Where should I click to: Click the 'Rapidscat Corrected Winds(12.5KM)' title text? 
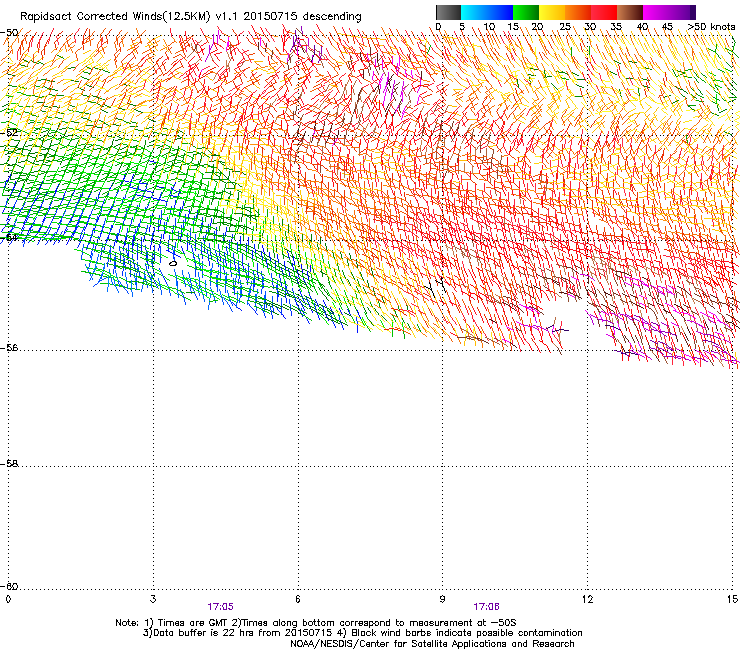coord(115,17)
